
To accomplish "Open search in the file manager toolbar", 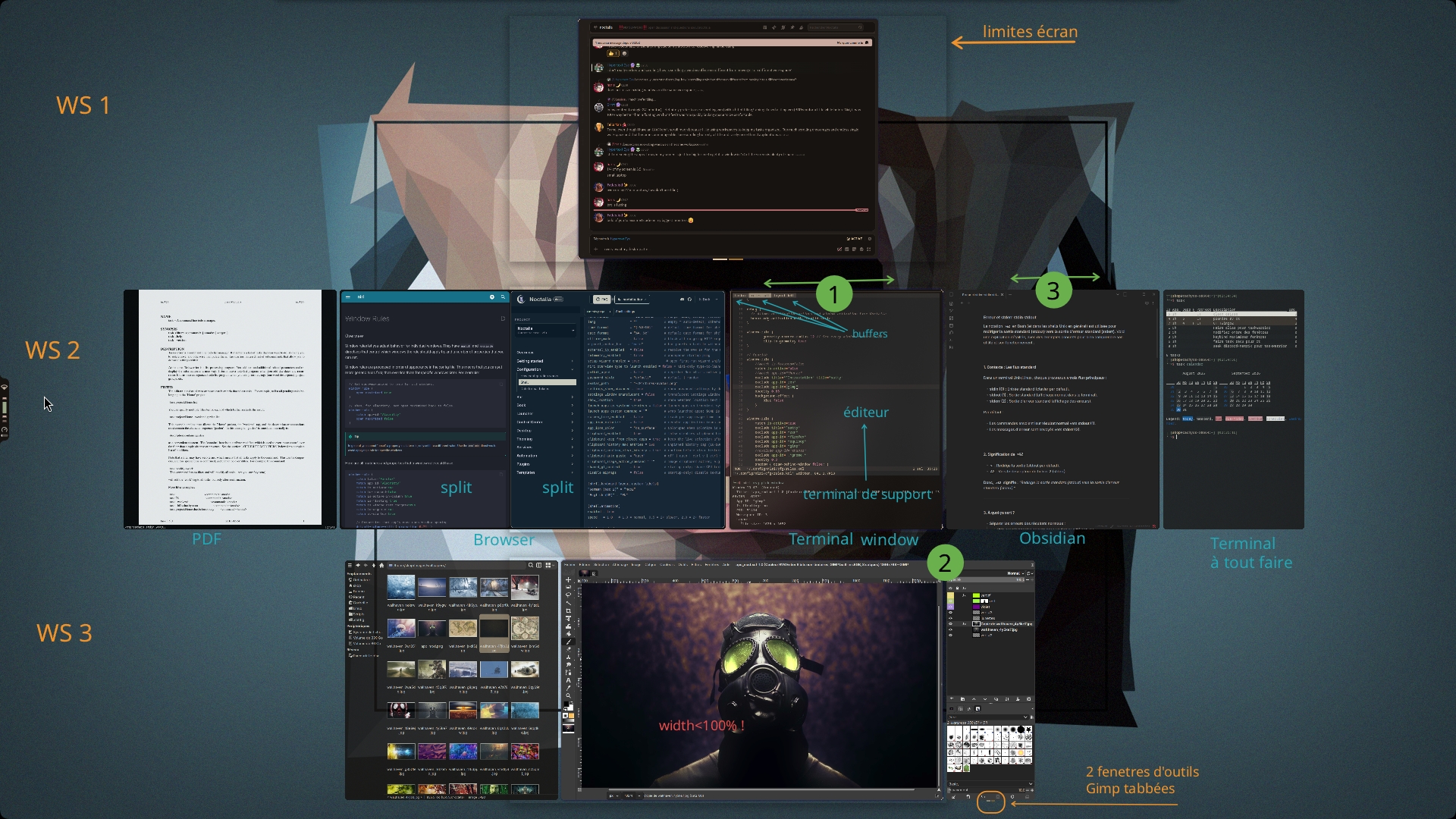I will point(531,565).
